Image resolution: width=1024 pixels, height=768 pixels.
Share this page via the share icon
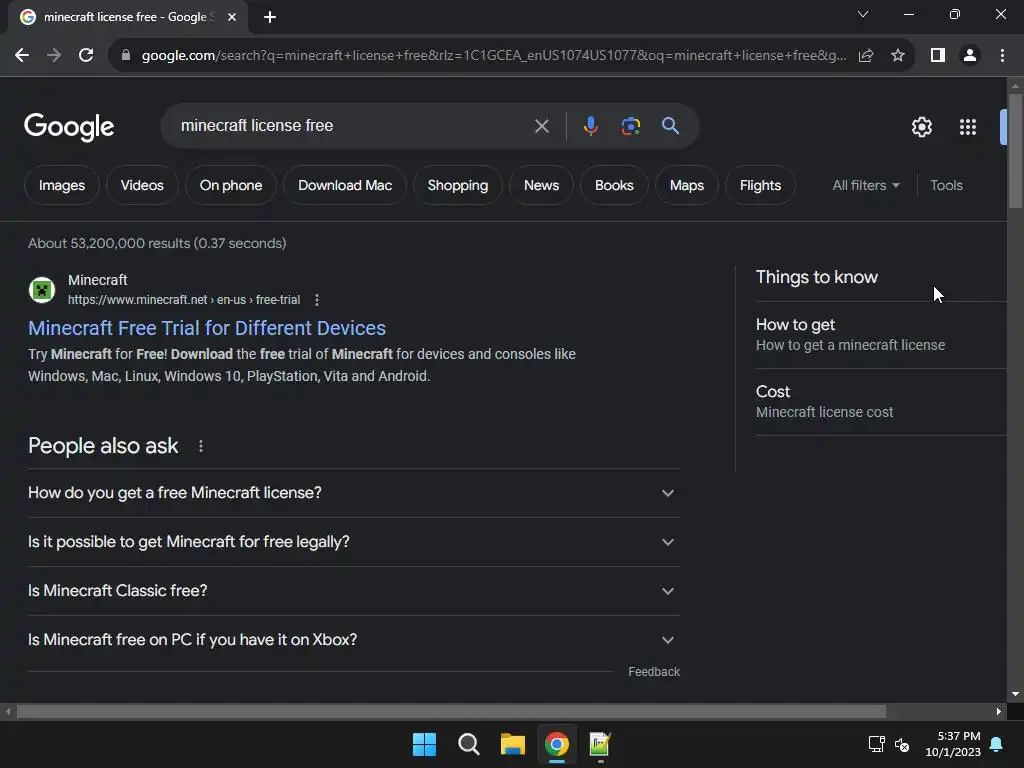866,56
